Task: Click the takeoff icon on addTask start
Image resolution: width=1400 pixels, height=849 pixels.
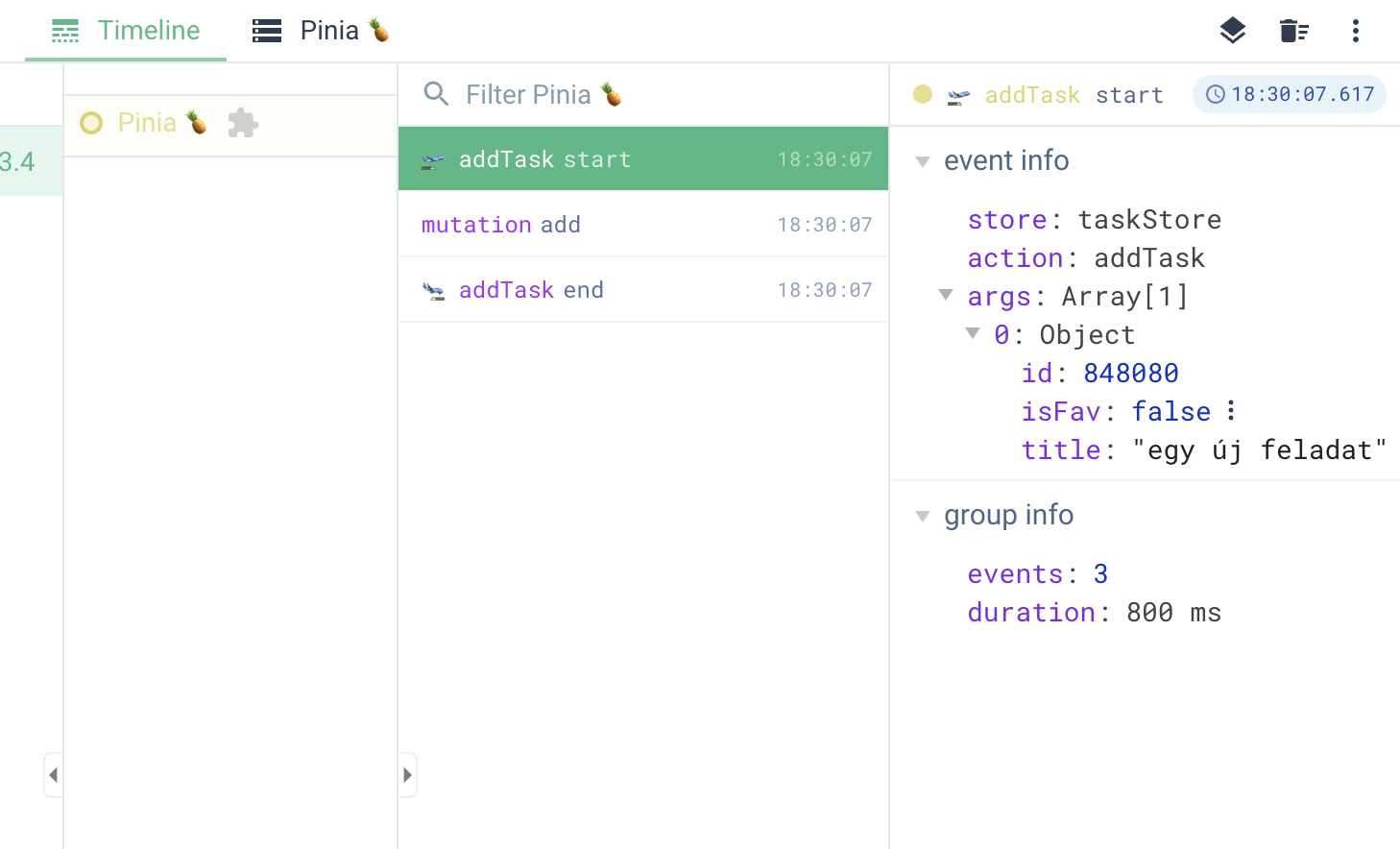Action: [433, 160]
